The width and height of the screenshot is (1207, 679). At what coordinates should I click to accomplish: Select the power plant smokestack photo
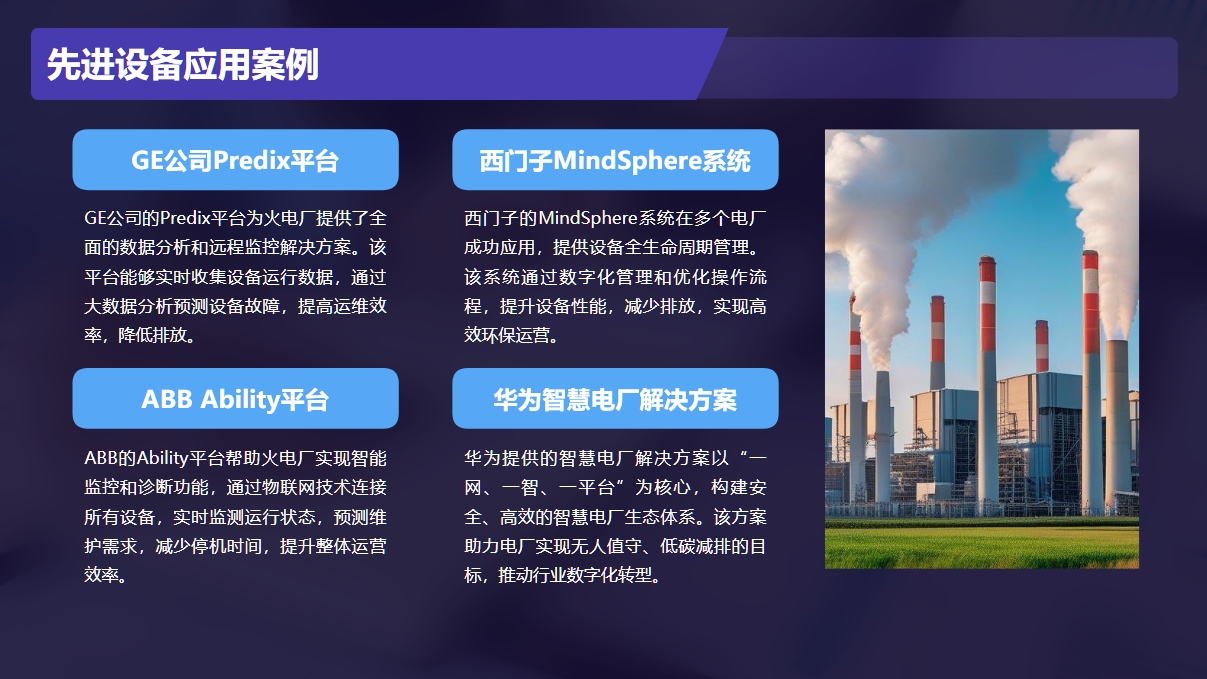[x=982, y=349]
